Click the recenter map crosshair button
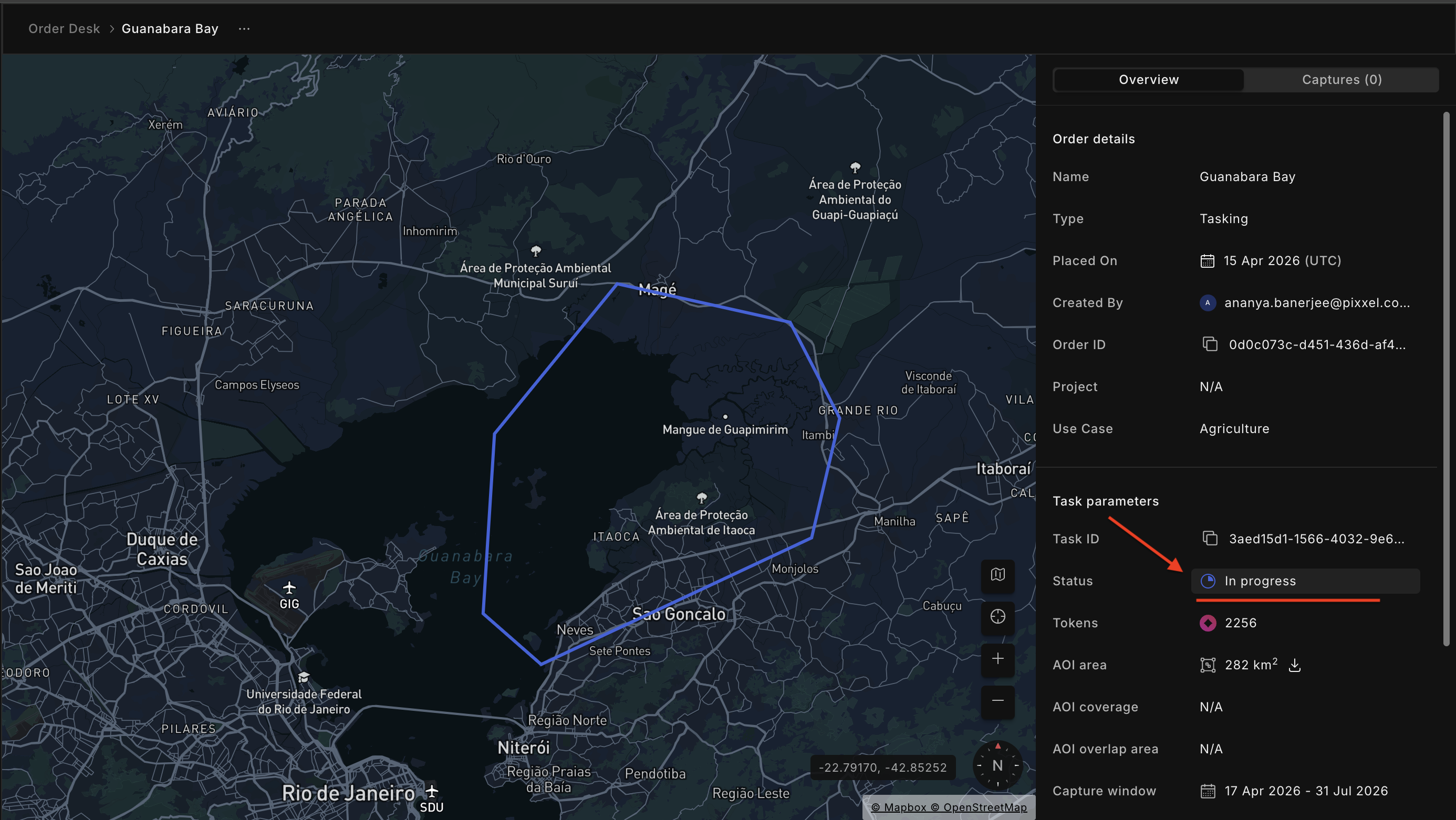Viewport: 1456px width, 820px height. pos(997,617)
